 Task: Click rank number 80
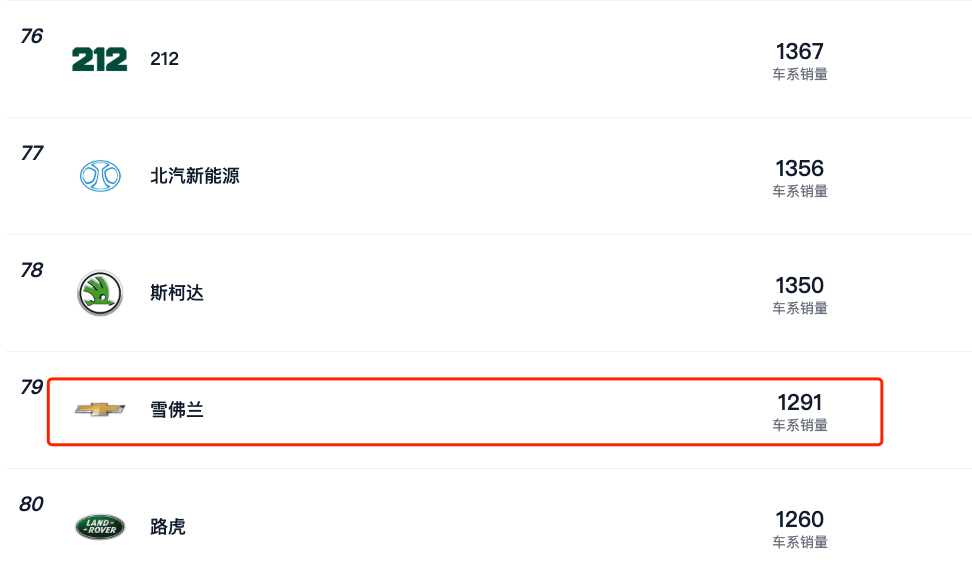(32, 504)
